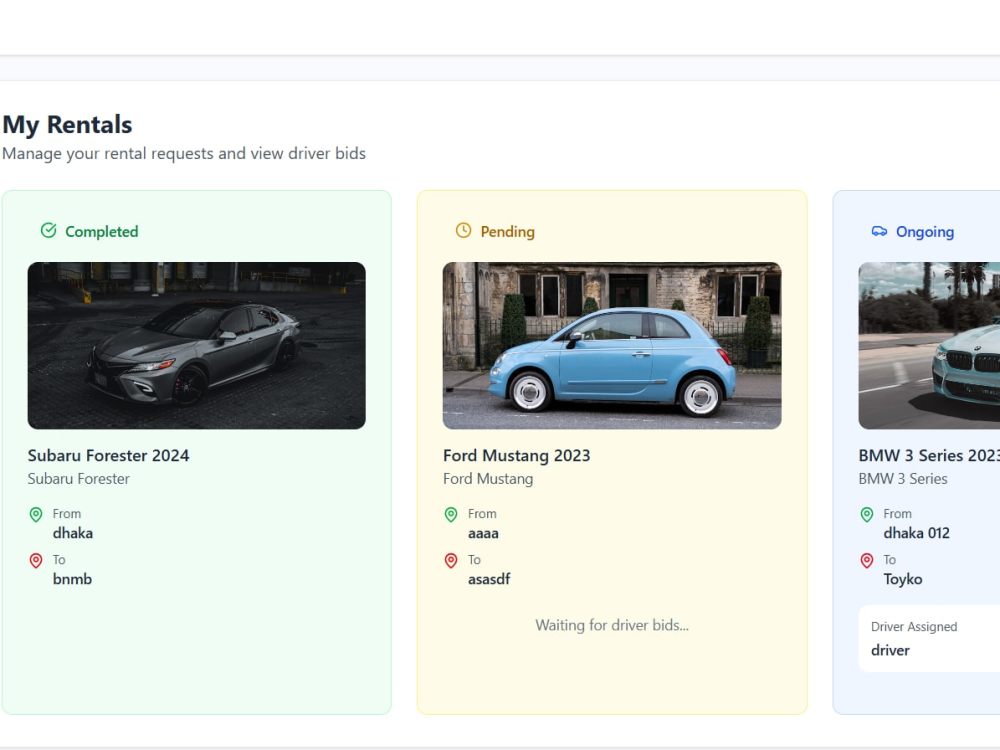Open the BMW 3 Series car photo

coord(929,346)
